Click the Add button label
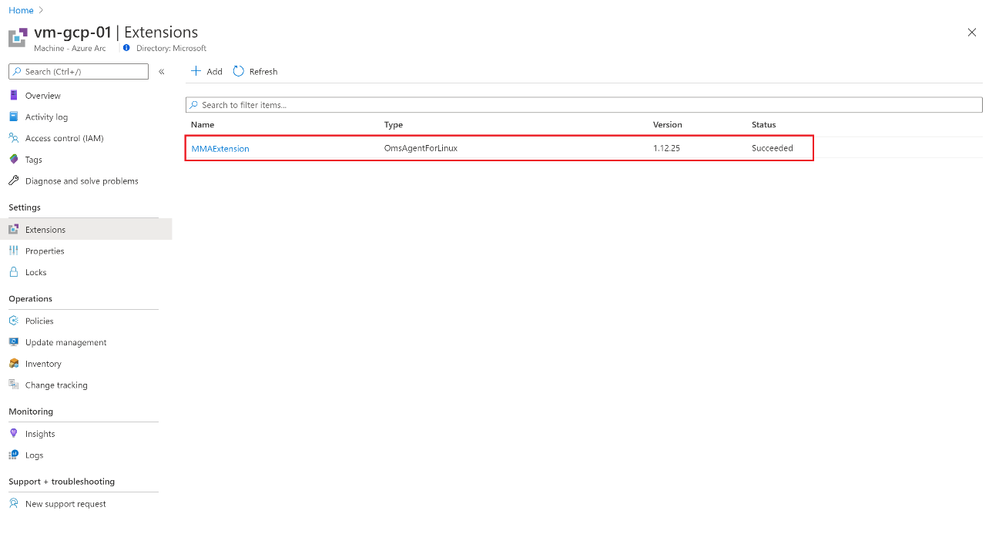Image resolution: width=999 pixels, height=535 pixels. pyautogui.click(x=215, y=71)
